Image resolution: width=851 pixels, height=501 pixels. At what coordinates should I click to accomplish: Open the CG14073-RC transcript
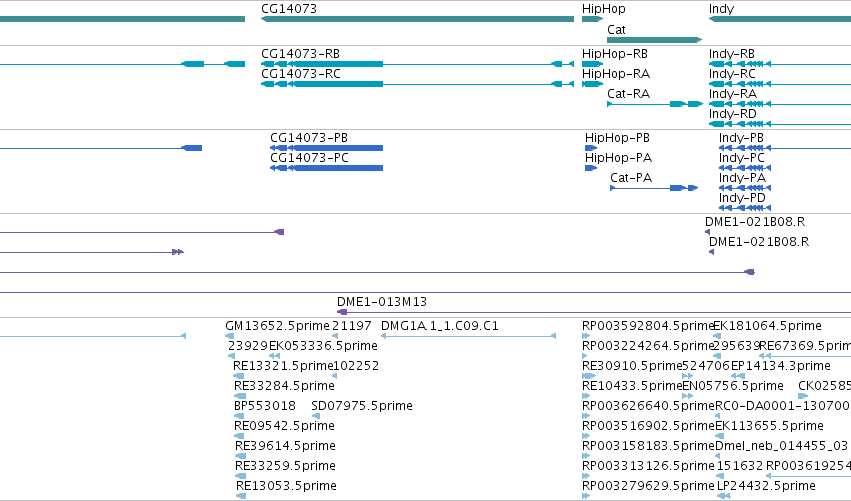pos(417,84)
